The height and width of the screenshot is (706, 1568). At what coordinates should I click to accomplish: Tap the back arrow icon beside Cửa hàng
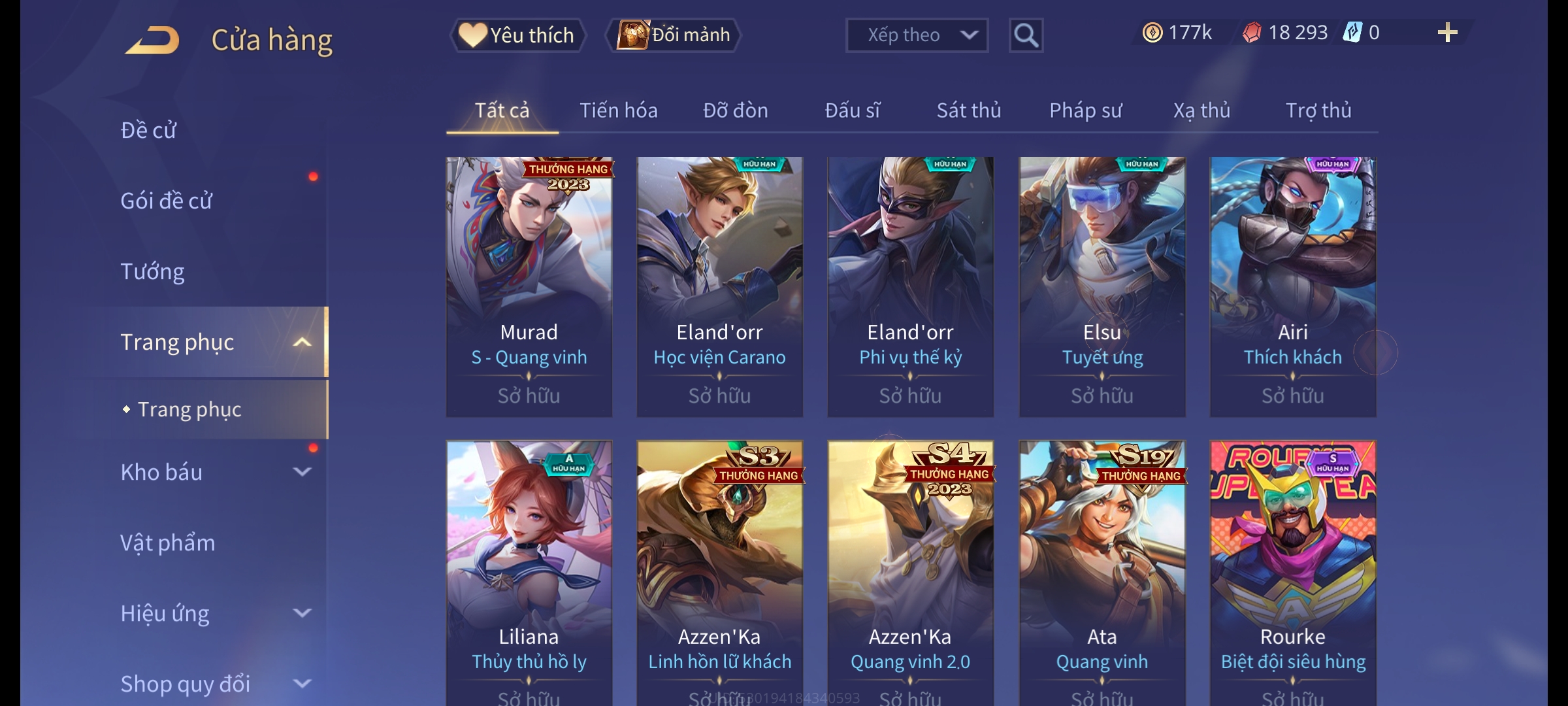154,41
